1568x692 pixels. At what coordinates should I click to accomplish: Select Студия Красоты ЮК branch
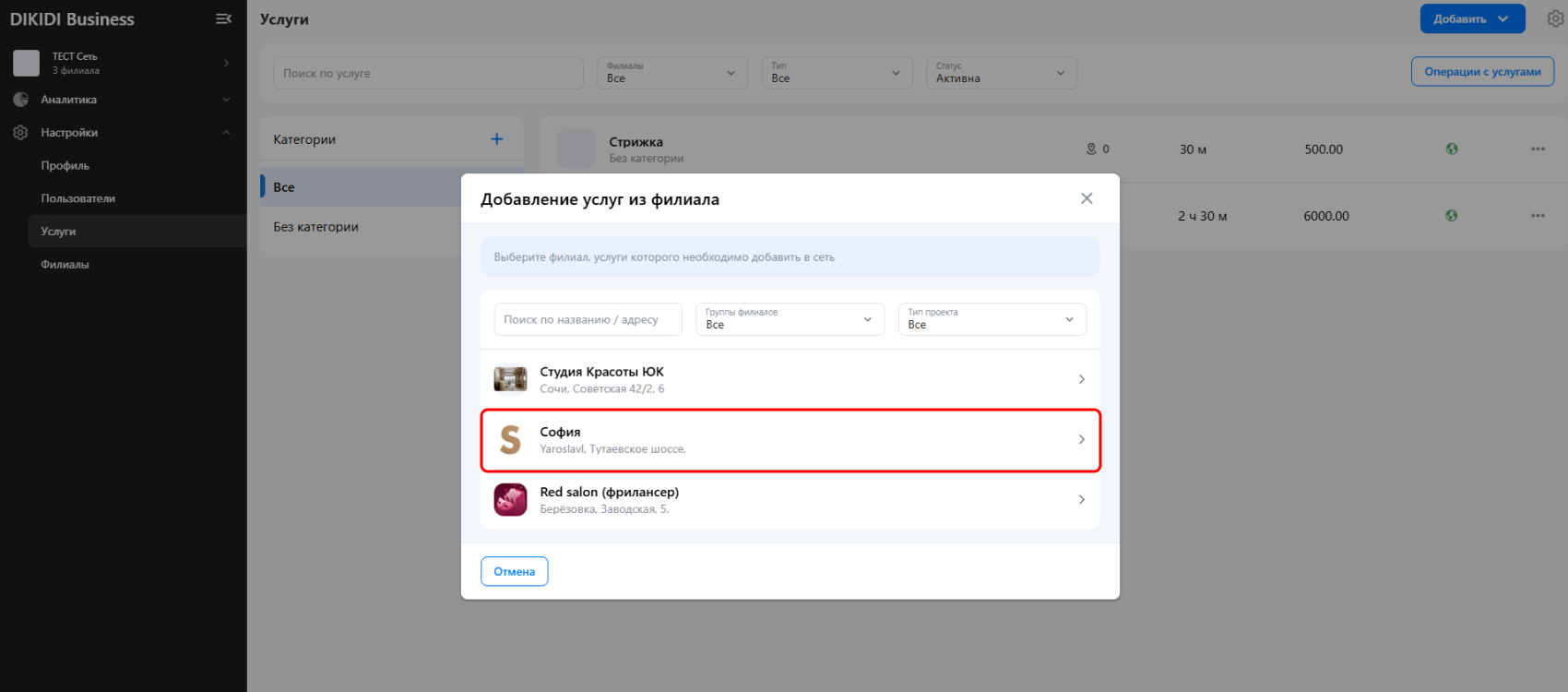click(x=790, y=379)
